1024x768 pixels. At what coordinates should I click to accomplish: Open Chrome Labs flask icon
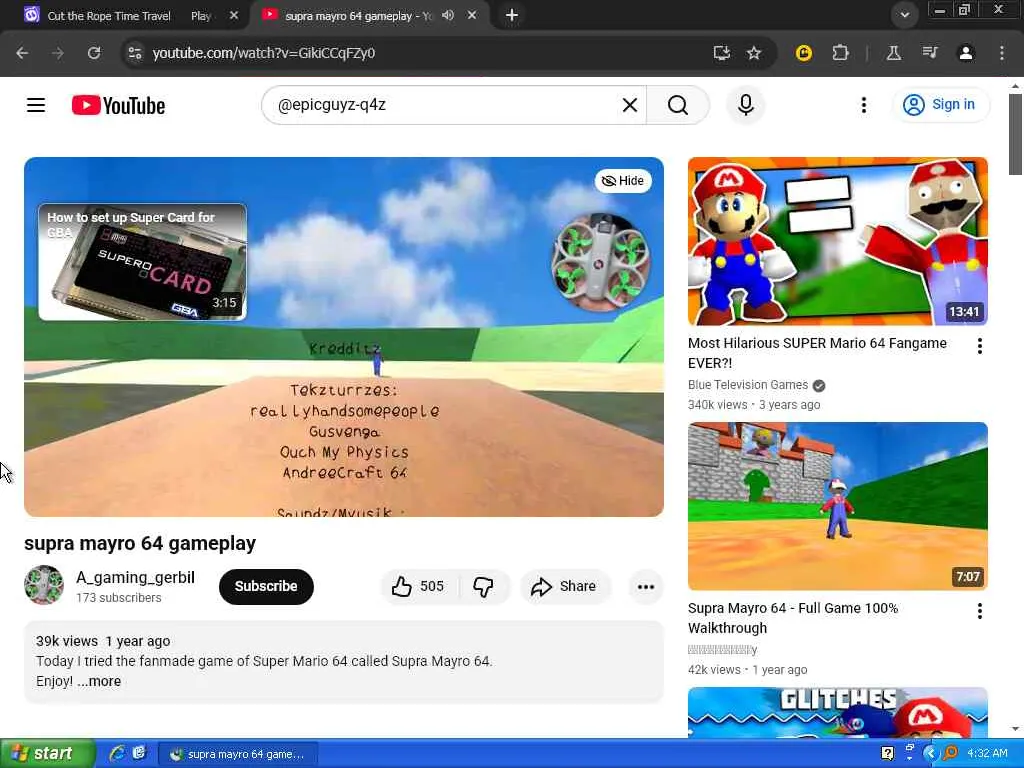893,53
